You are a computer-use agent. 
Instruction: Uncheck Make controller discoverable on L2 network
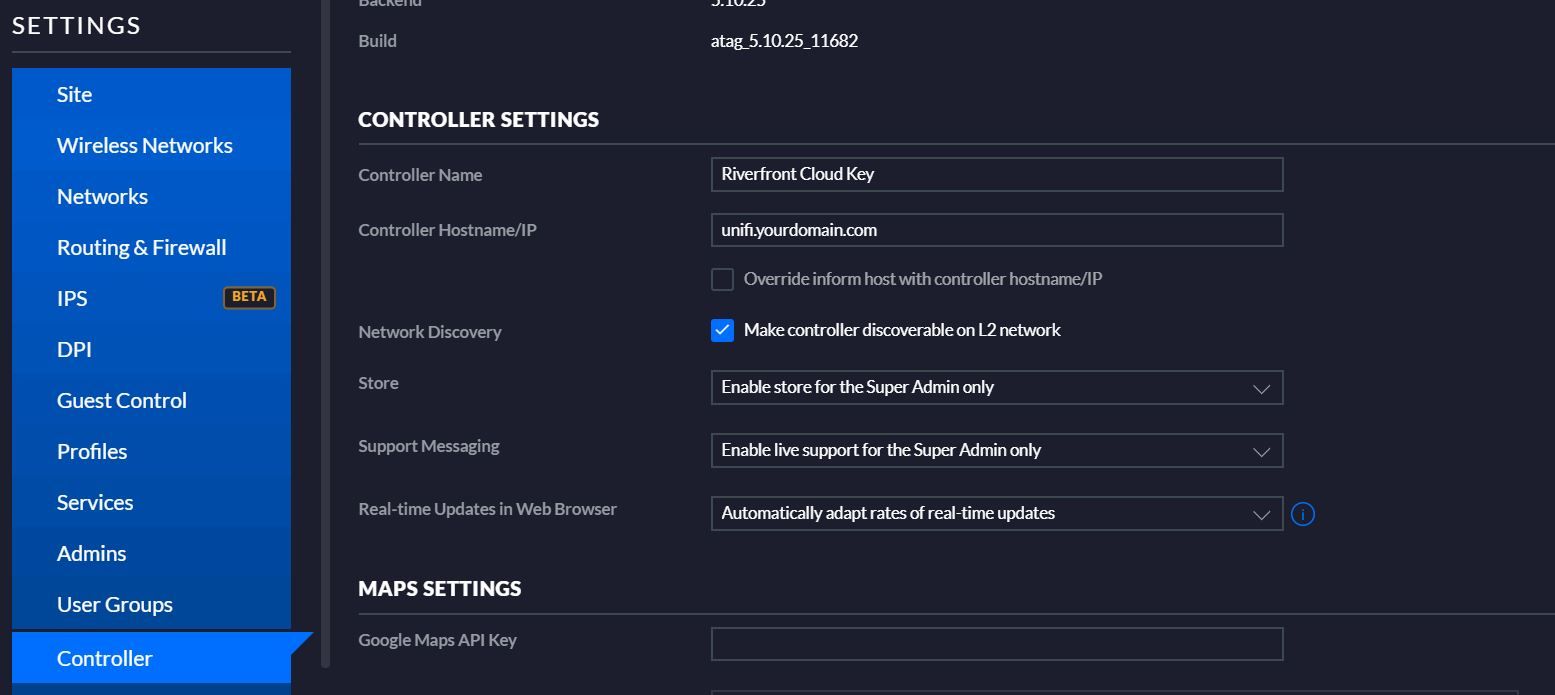coord(722,330)
